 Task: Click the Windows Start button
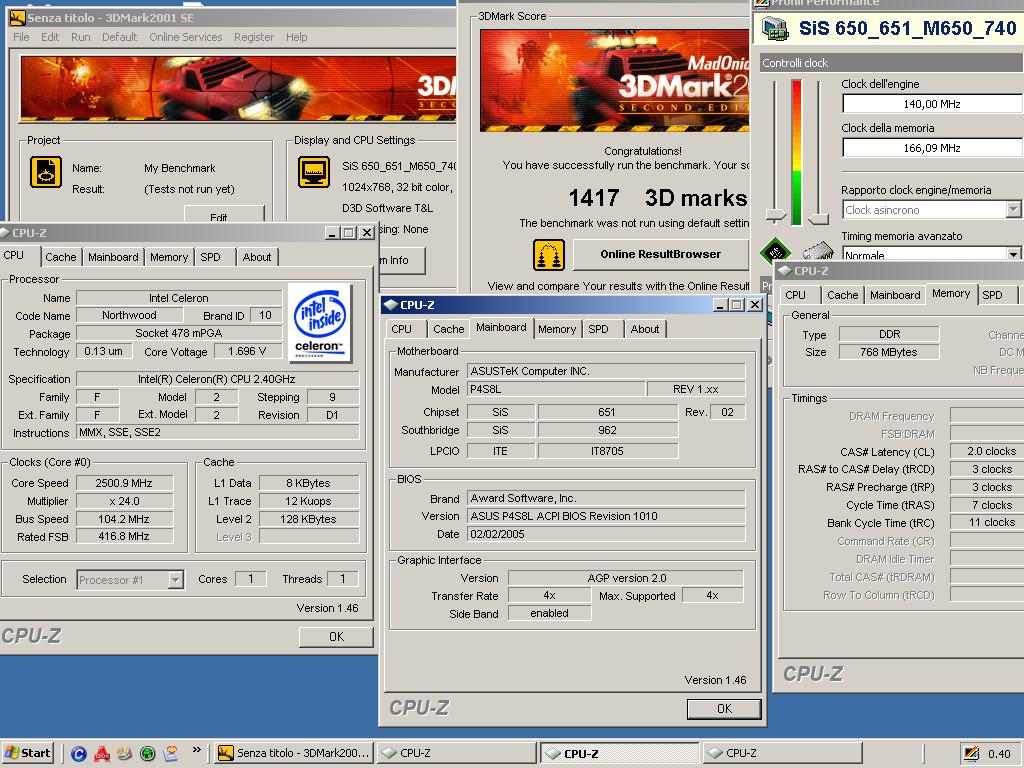tap(27, 753)
